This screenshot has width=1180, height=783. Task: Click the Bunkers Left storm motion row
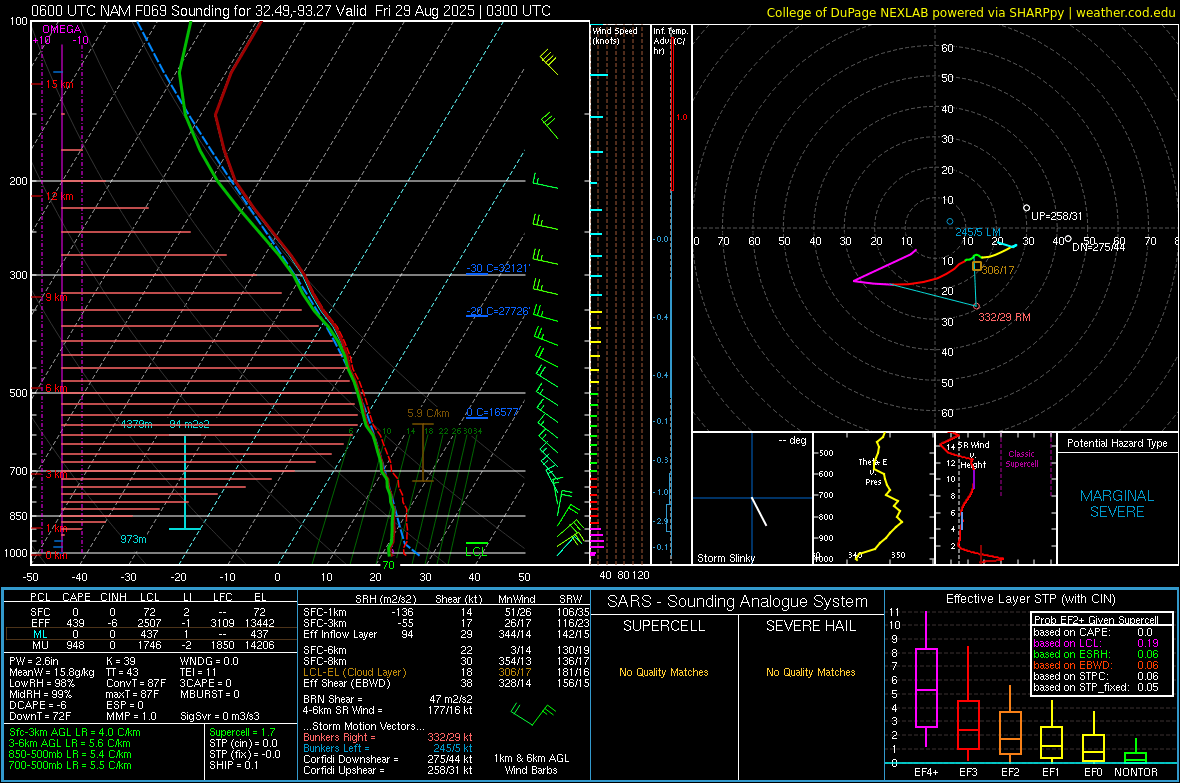388,748
